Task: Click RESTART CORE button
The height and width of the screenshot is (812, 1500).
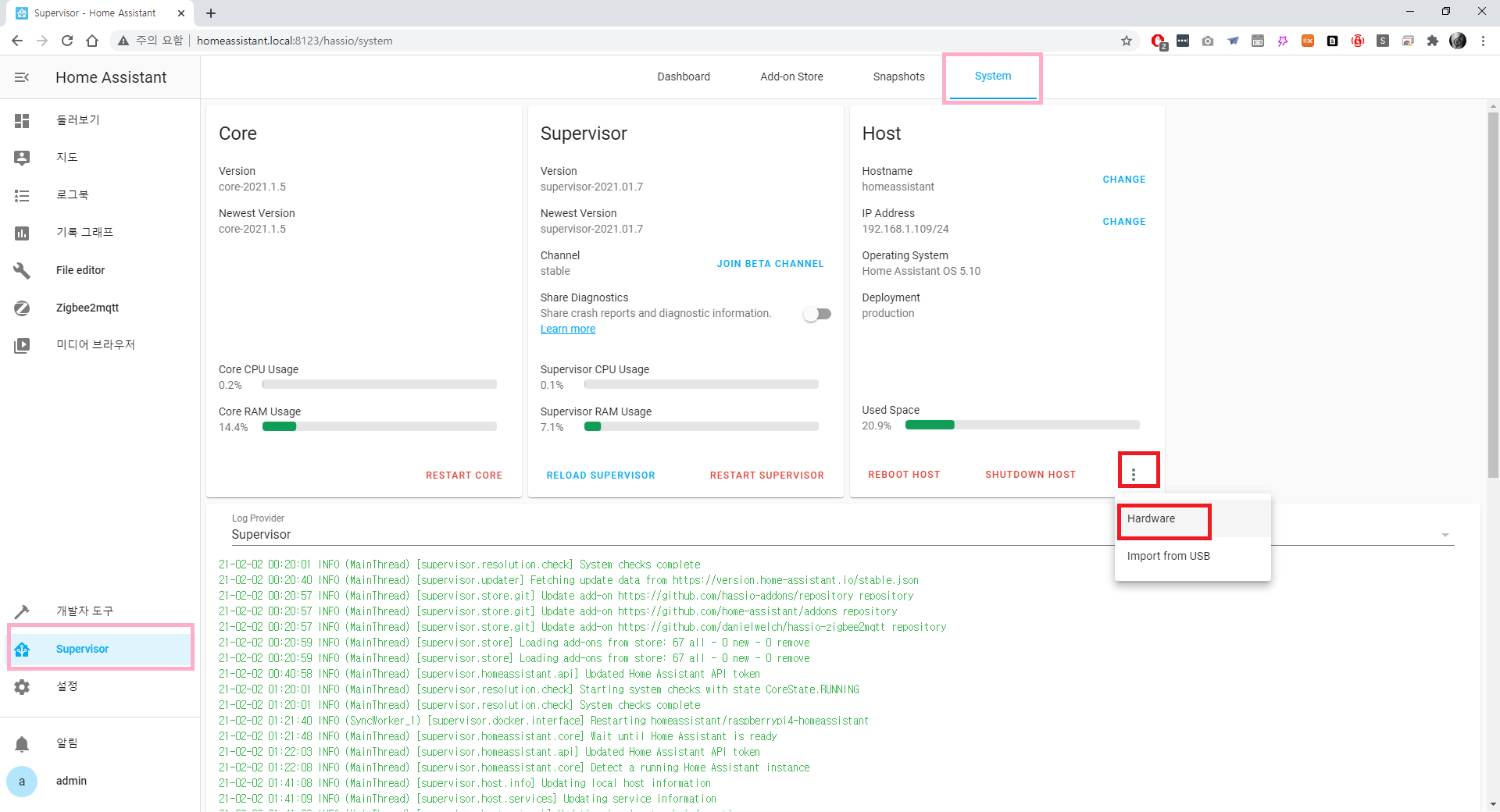Action: click(464, 475)
